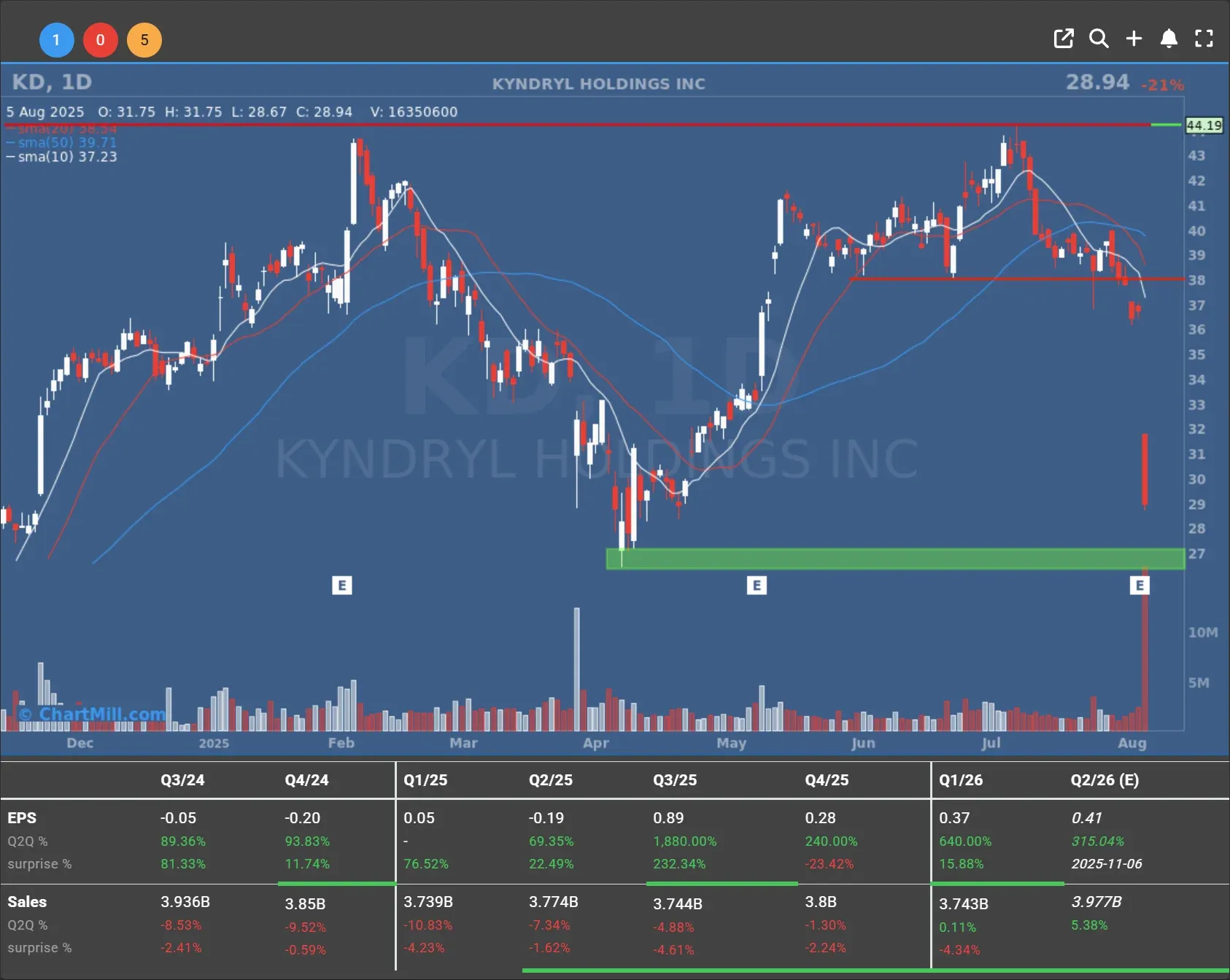Click the -21% change value
Image resolution: width=1230 pixels, height=980 pixels.
pyautogui.click(x=1162, y=85)
